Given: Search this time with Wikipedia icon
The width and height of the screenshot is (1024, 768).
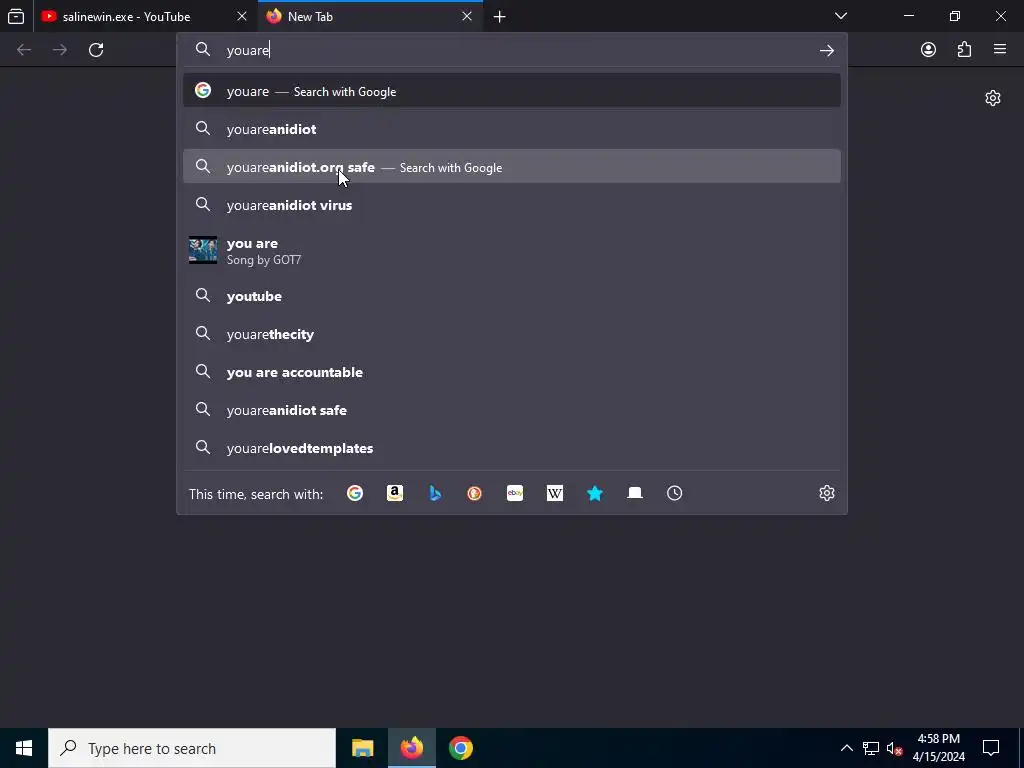Looking at the screenshot, I should 555,493.
